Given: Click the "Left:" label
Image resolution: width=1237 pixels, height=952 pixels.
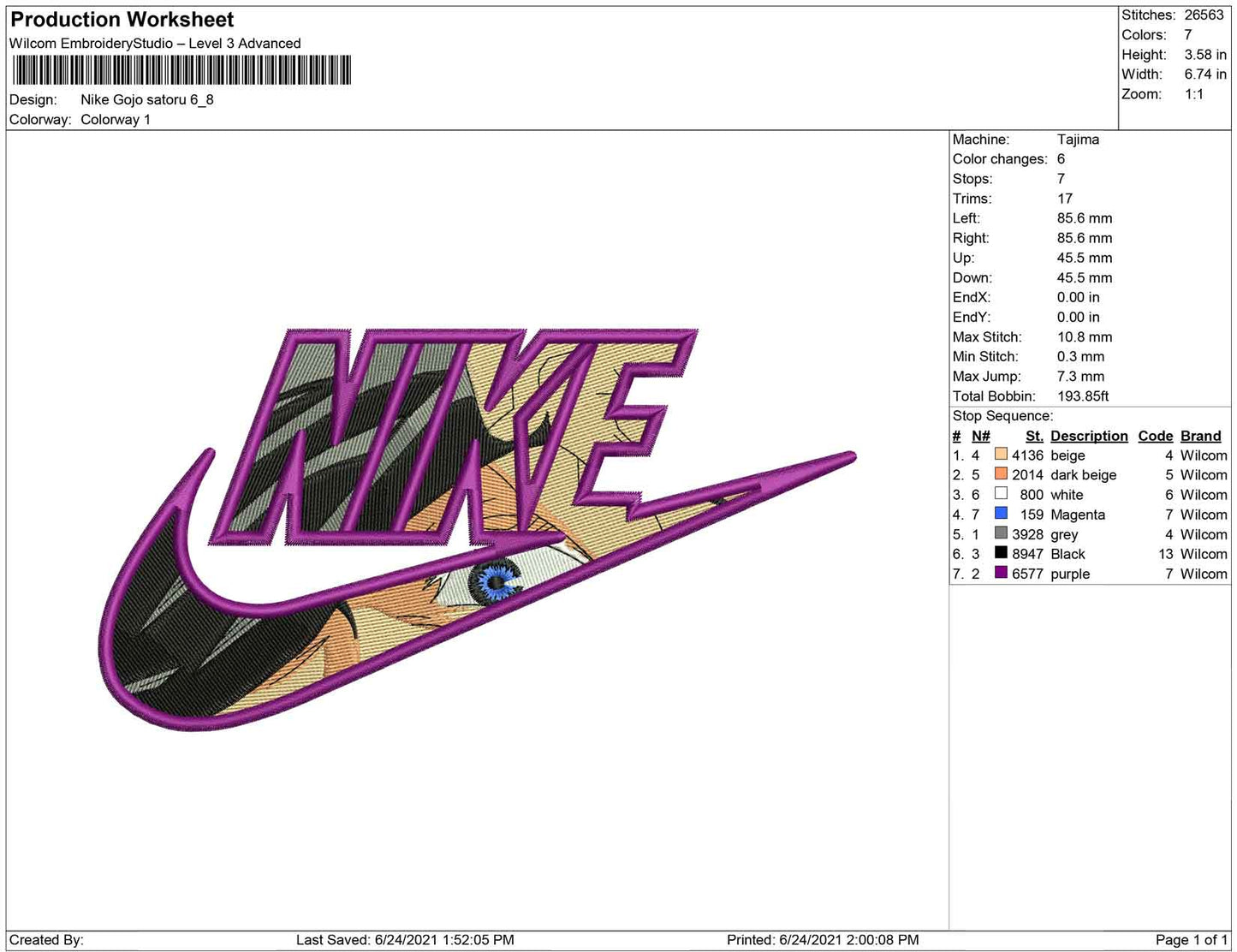Looking at the screenshot, I should point(967,217).
